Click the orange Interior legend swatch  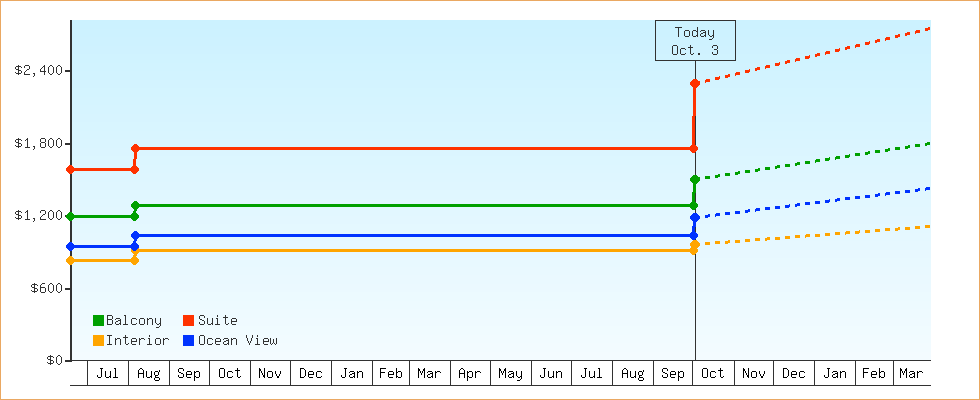pos(98,340)
